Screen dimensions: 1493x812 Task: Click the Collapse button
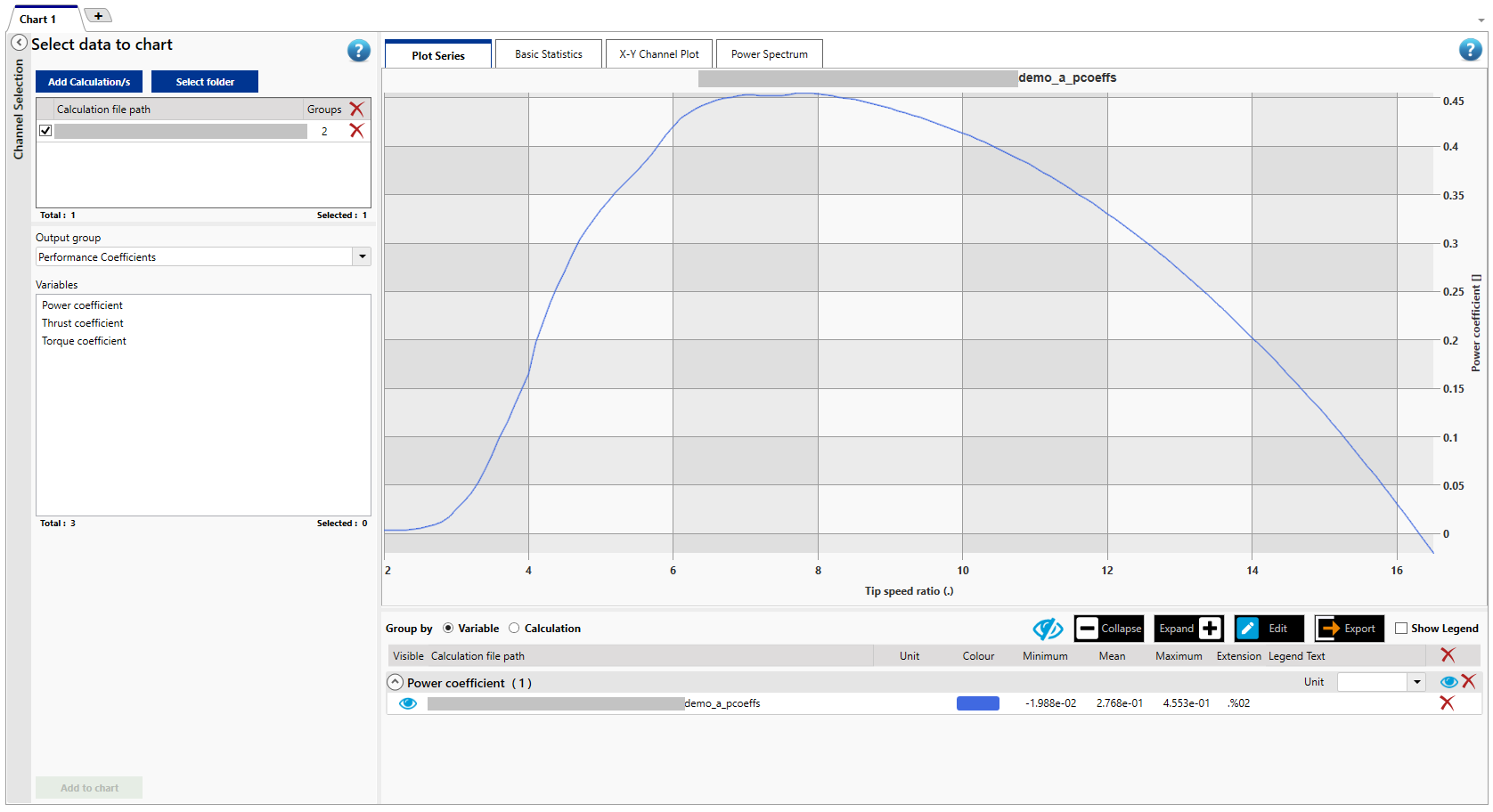point(1109,629)
